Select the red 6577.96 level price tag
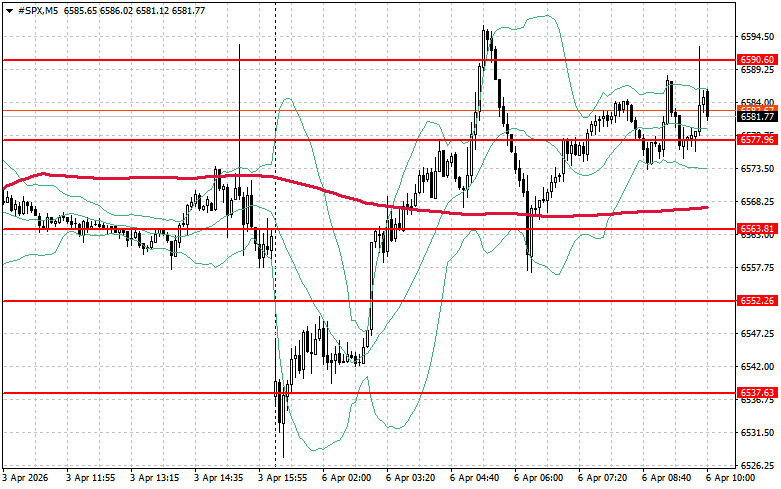Screen dimensions: 781x489 pos(757,140)
